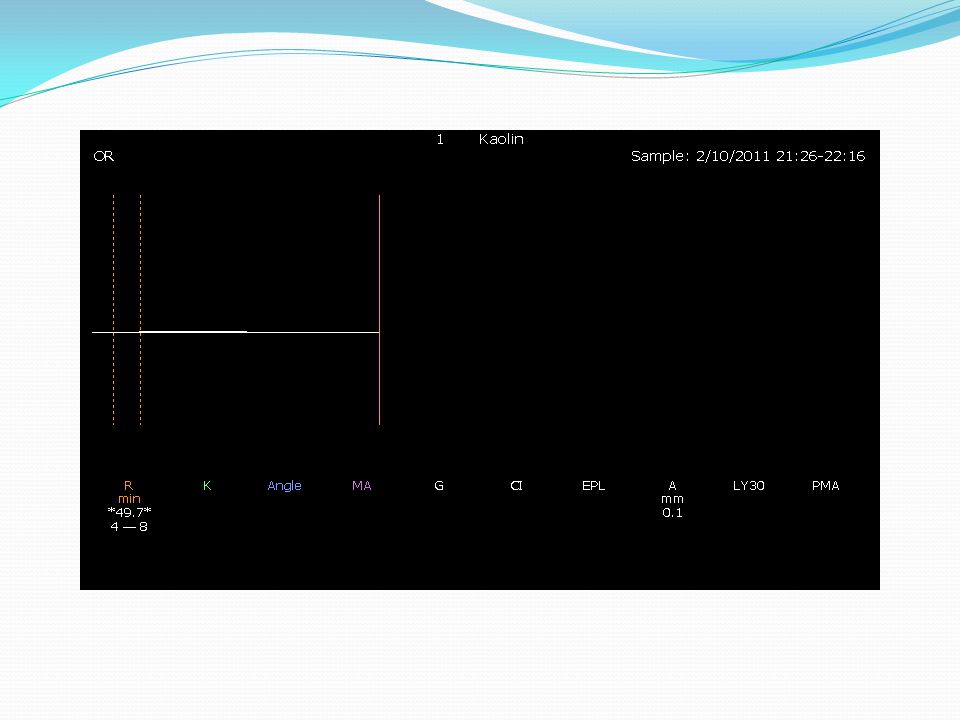The image size is (960, 720).
Task: Click the solid orange vertical marker line
Action: pyautogui.click(x=380, y=310)
